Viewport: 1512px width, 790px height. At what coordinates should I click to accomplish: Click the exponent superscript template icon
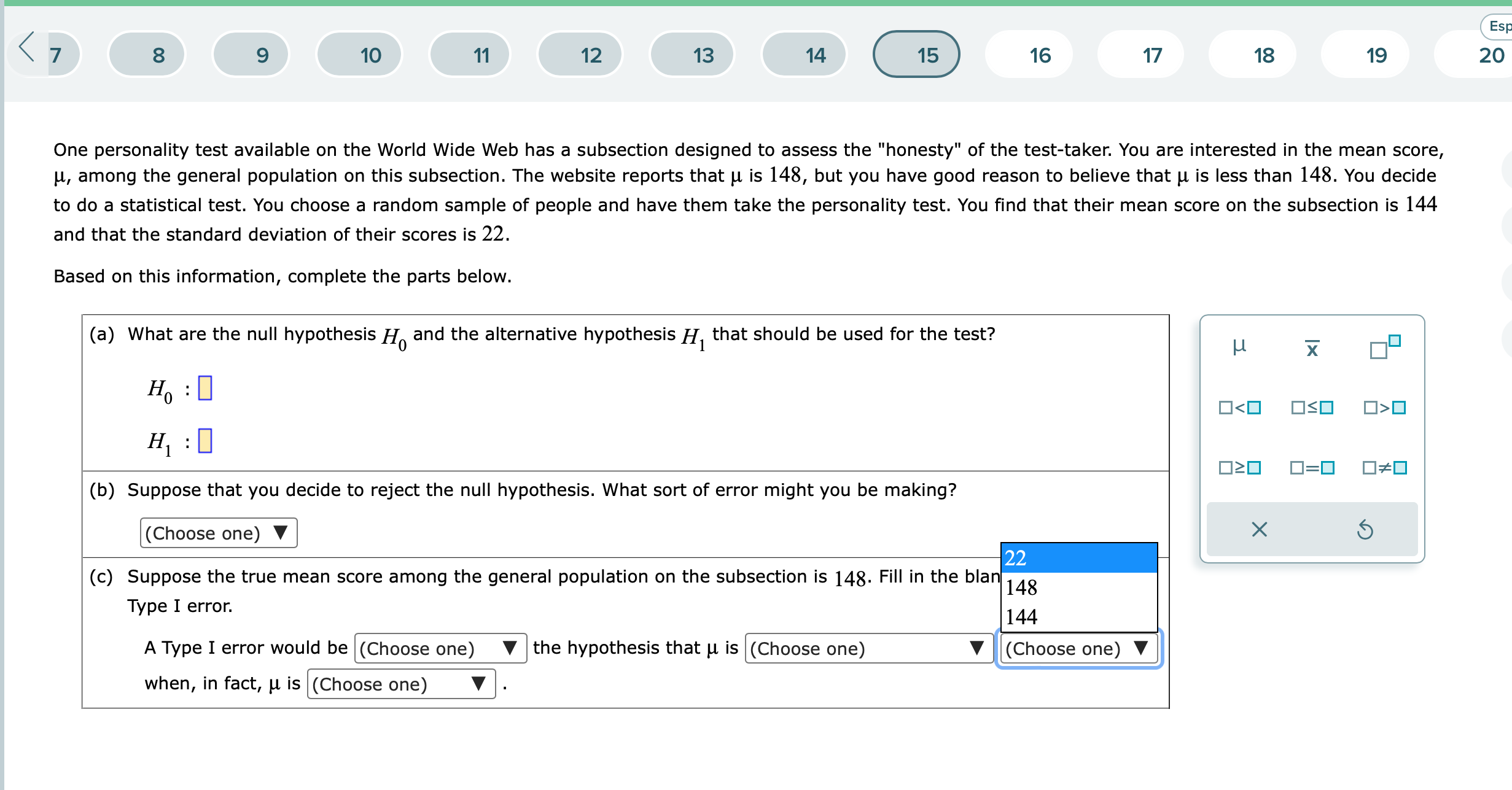click(x=1384, y=347)
